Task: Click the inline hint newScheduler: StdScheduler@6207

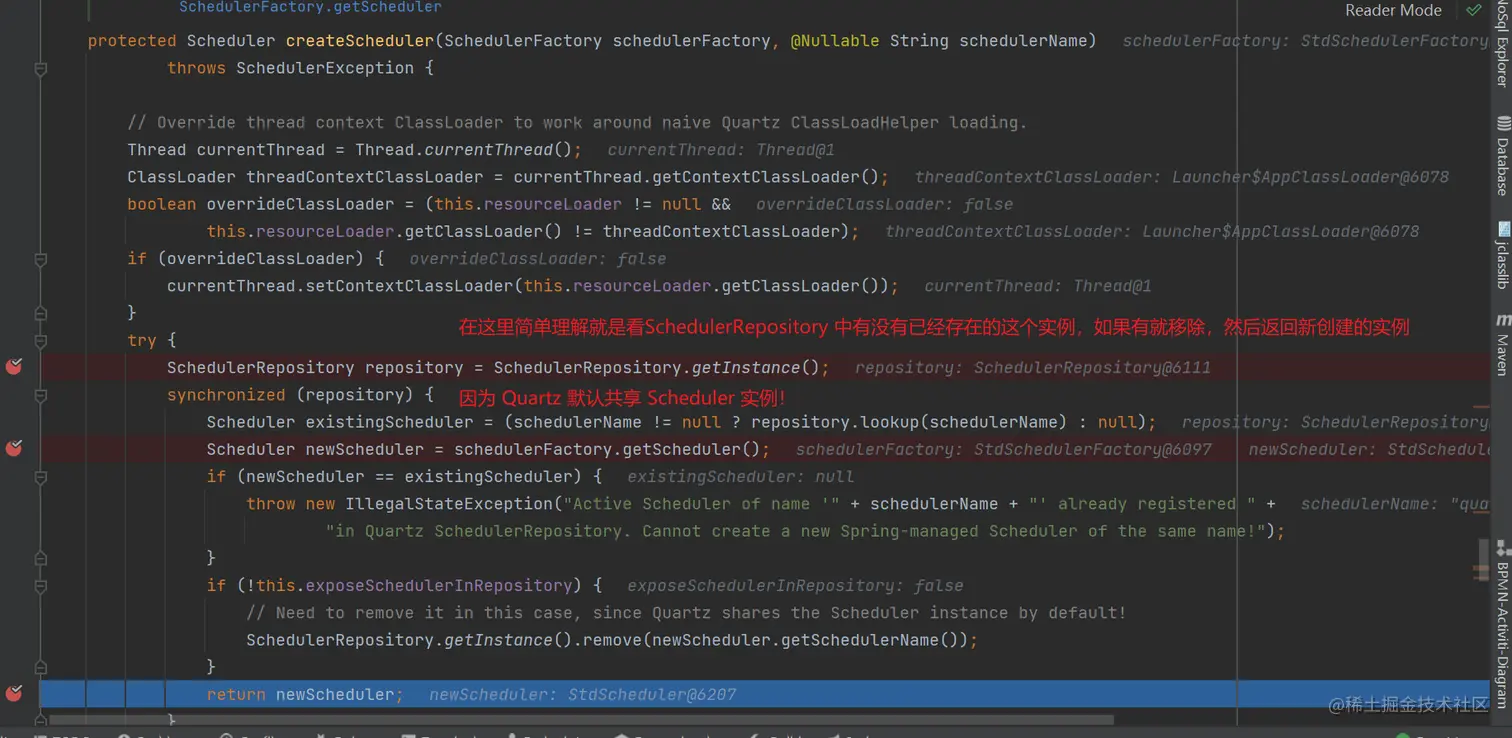Action: pos(582,694)
